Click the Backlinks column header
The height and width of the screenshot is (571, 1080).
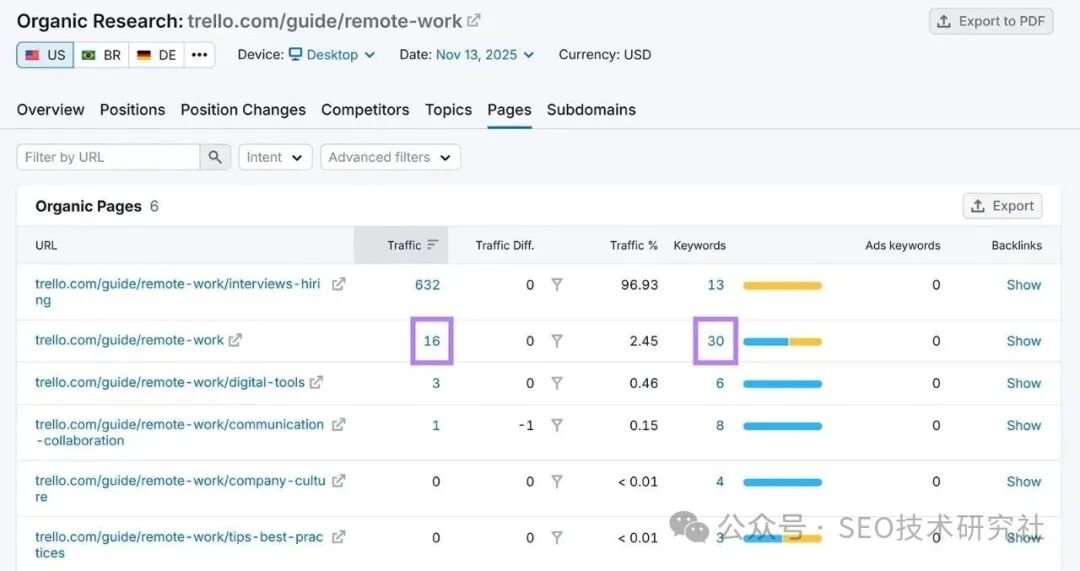coord(1017,245)
